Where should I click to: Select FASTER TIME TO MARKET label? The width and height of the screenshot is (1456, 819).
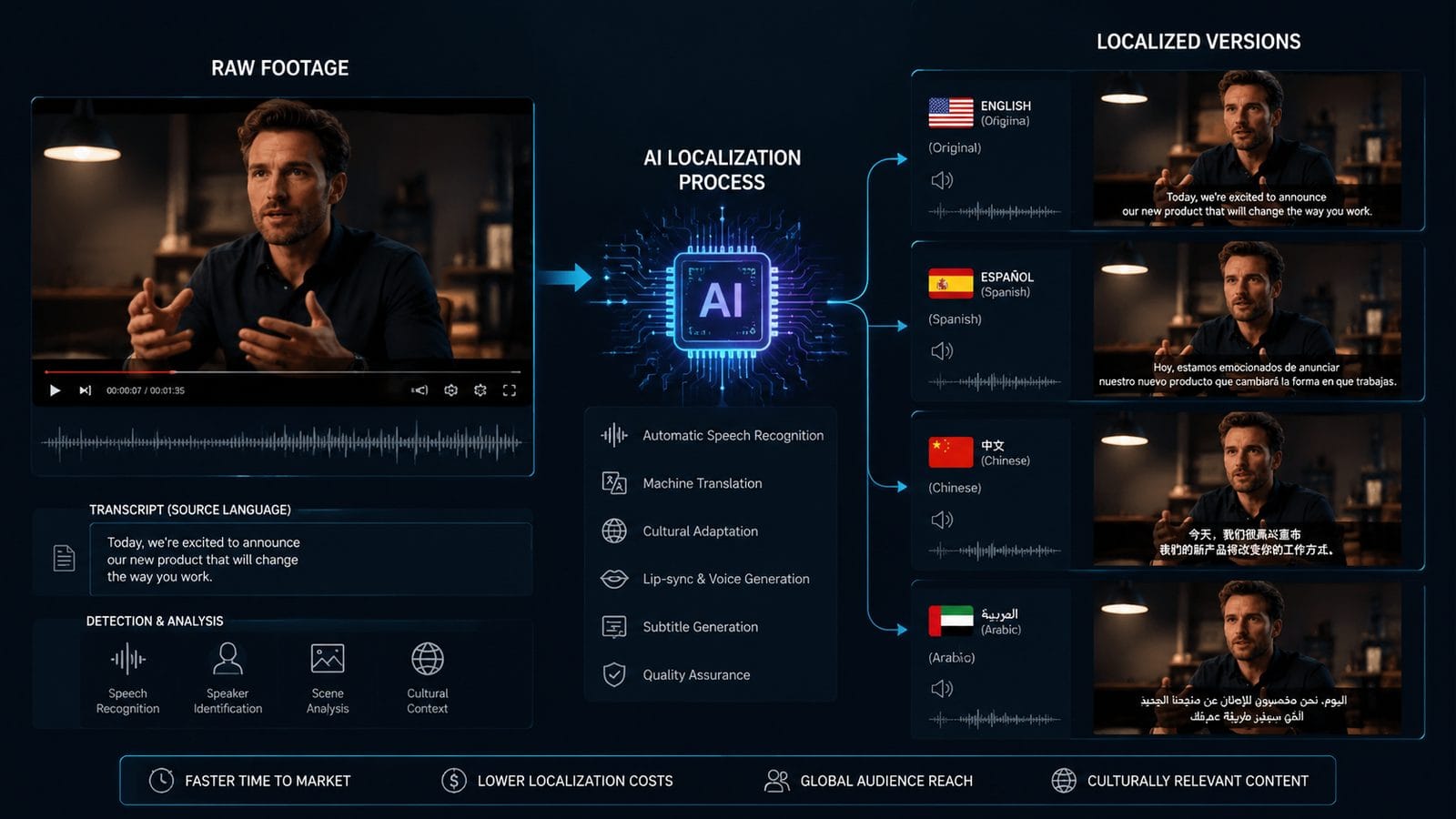coord(268,781)
